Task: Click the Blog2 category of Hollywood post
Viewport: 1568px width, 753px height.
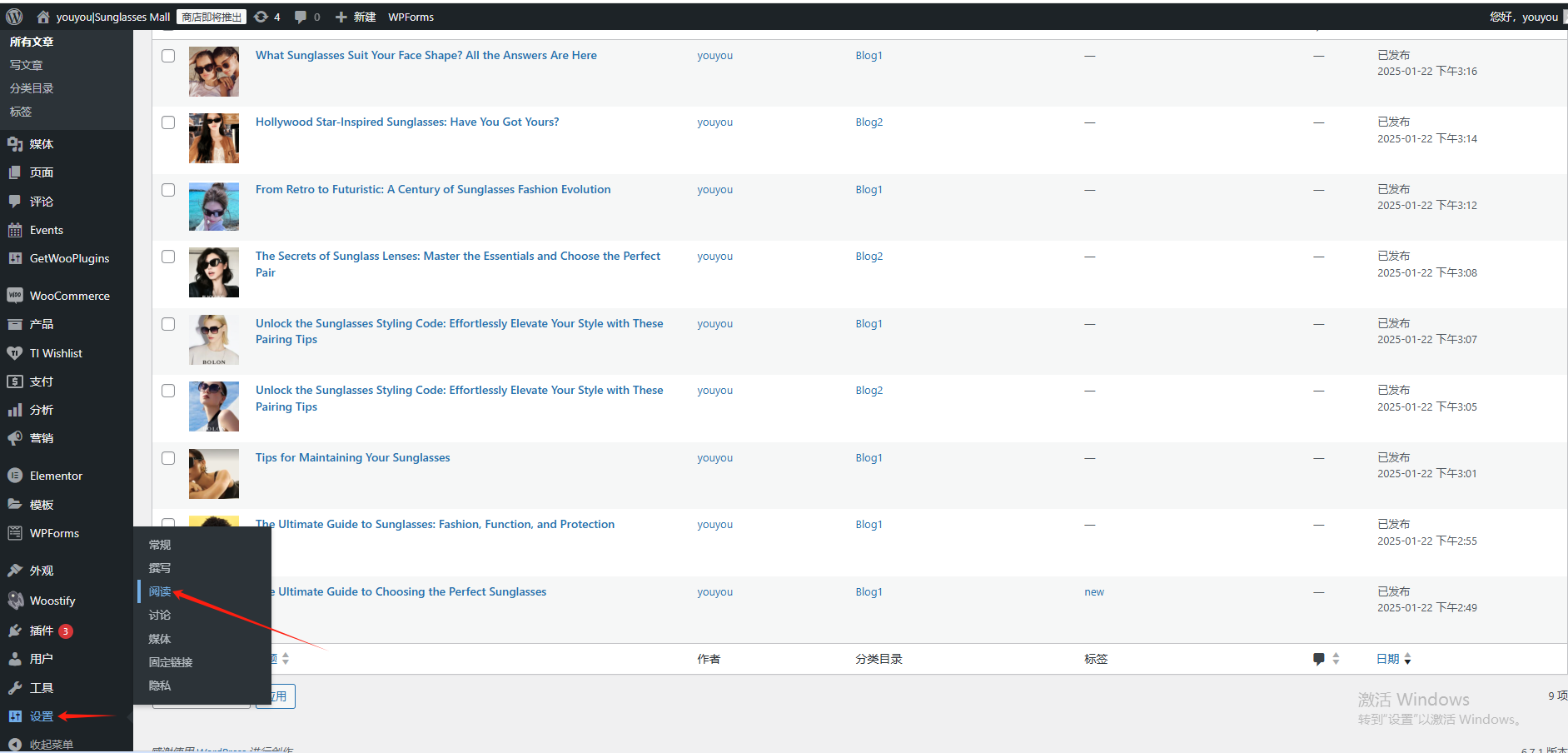Action: click(x=869, y=122)
